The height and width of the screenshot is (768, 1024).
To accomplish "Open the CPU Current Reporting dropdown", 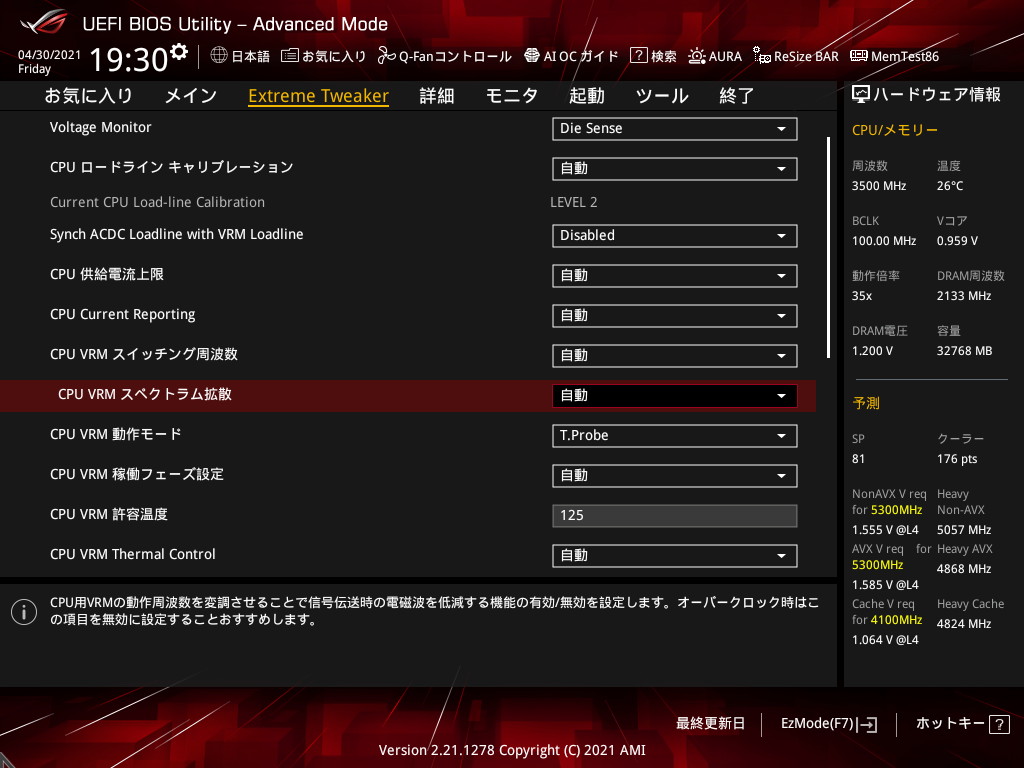I will coord(675,316).
